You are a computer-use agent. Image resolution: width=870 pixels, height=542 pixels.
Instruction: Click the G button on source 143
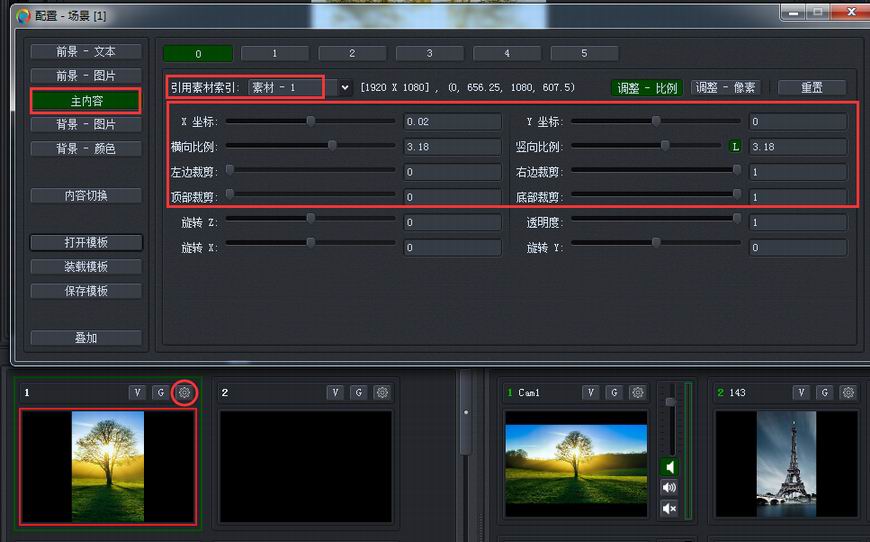coord(825,393)
